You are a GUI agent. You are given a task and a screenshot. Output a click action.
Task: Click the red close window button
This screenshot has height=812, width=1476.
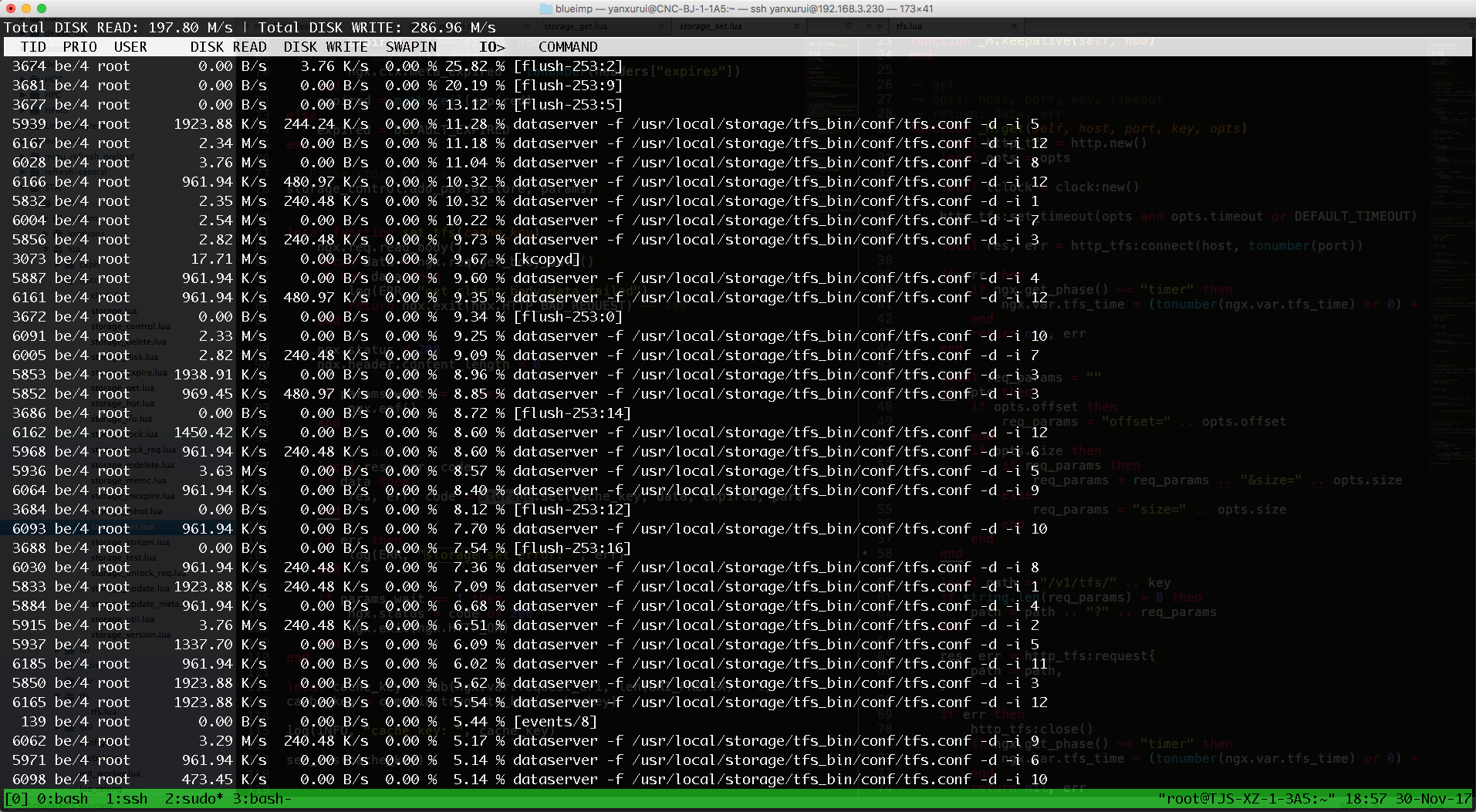pos(11,8)
